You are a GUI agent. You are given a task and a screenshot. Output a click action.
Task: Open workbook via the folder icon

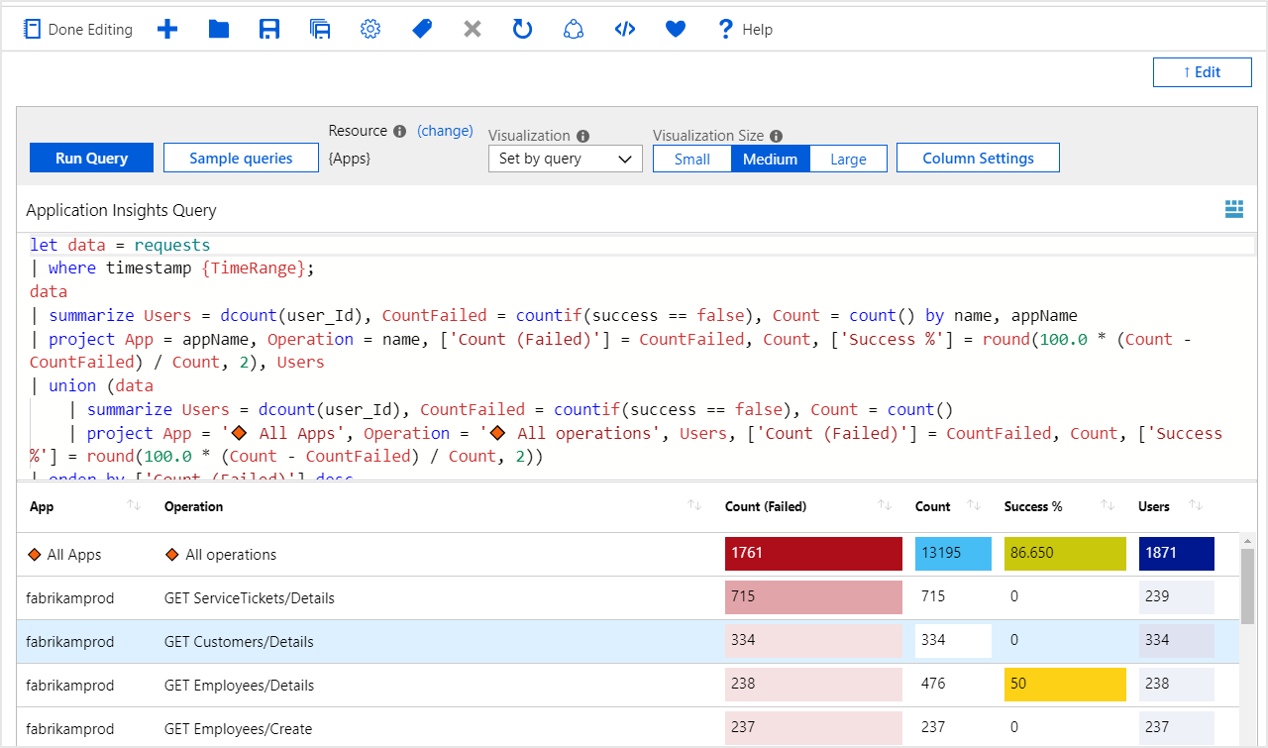[x=219, y=29]
